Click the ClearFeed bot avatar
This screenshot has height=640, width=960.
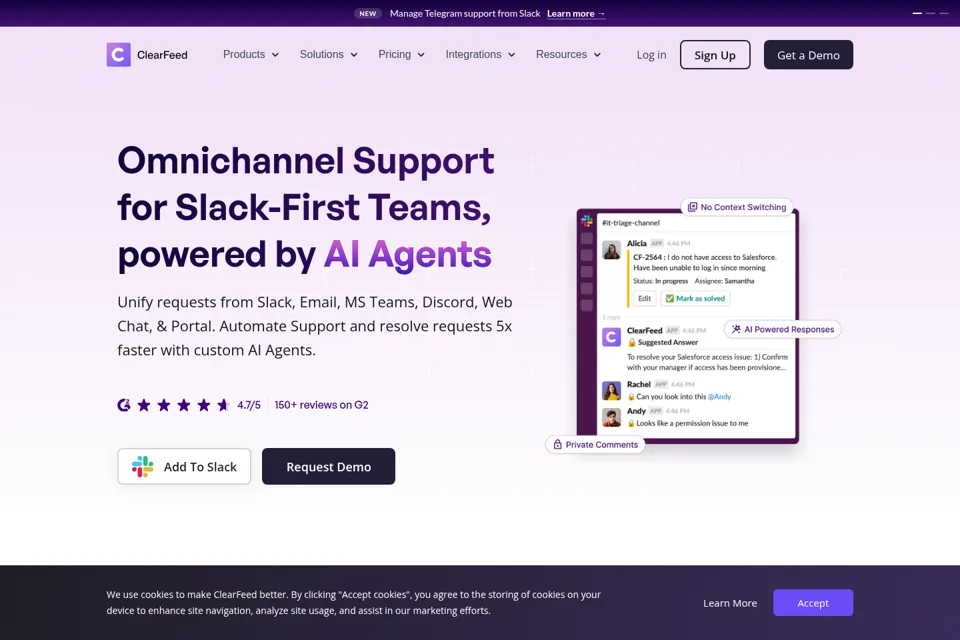click(x=611, y=337)
